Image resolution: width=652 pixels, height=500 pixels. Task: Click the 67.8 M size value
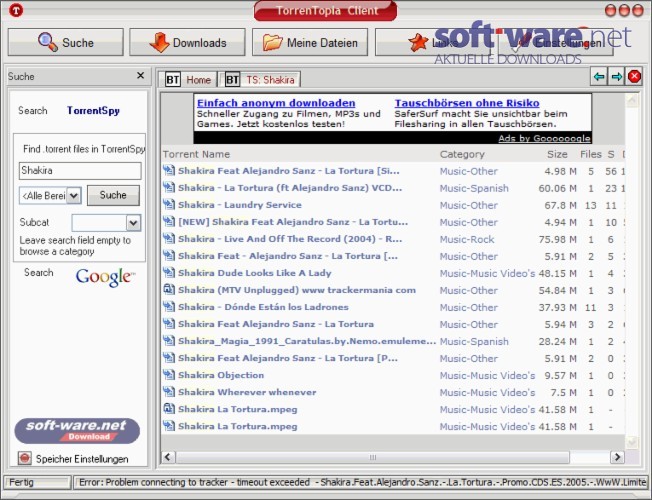coord(560,205)
